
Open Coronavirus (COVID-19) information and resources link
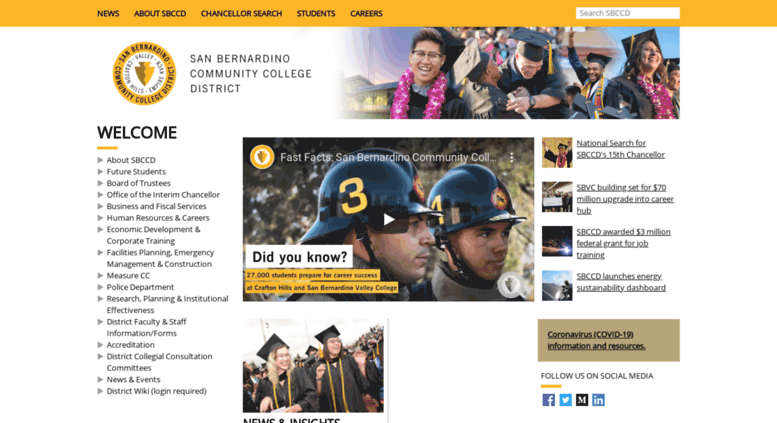[x=596, y=340]
